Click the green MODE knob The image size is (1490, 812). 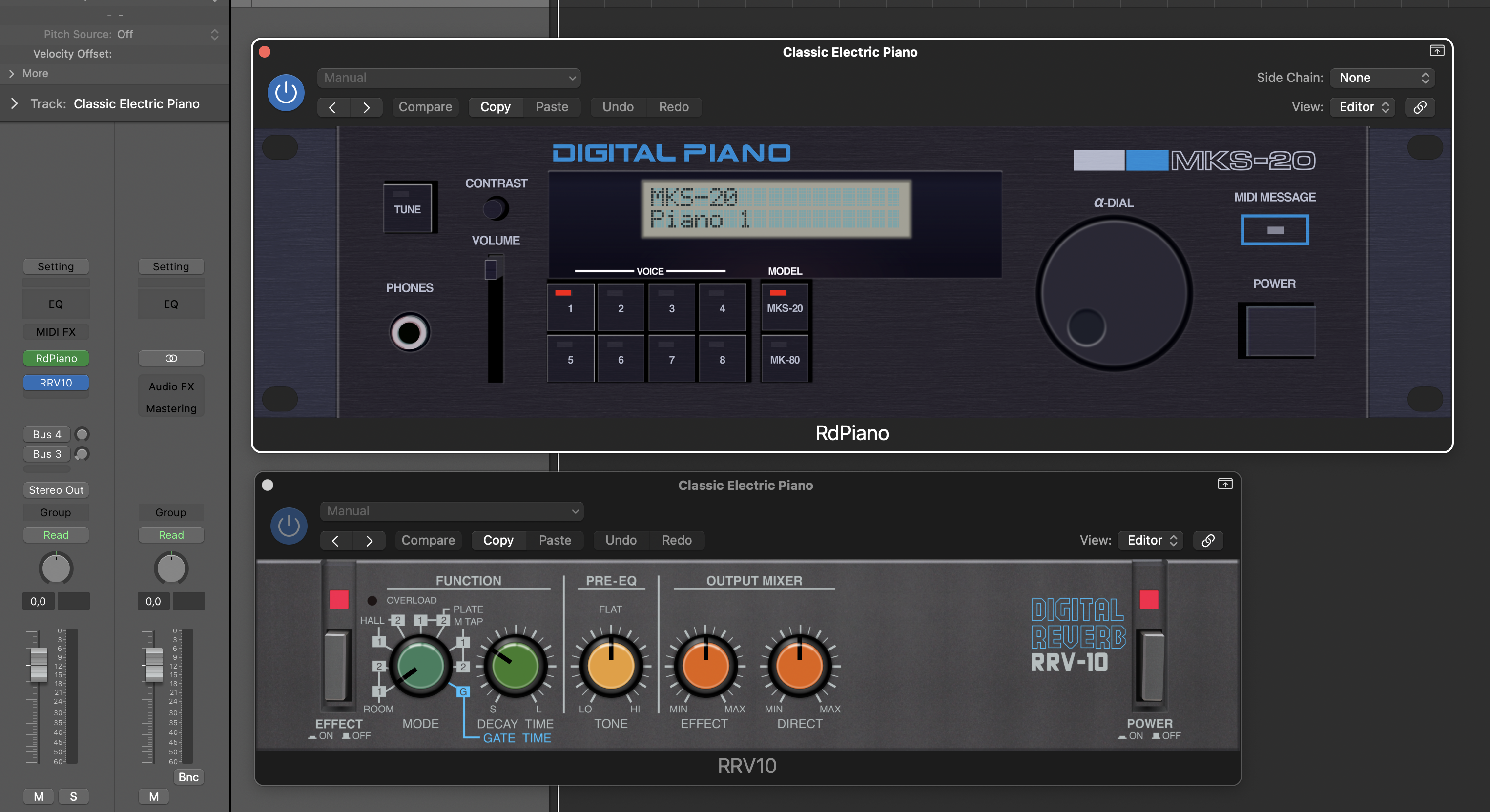pos(420,665)
